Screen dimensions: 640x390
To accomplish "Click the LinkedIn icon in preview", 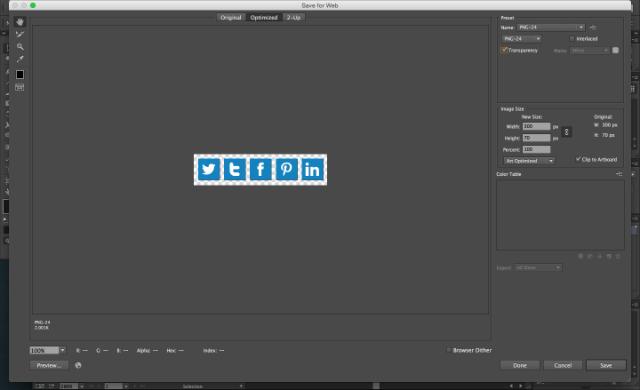I will click(313, 169).
